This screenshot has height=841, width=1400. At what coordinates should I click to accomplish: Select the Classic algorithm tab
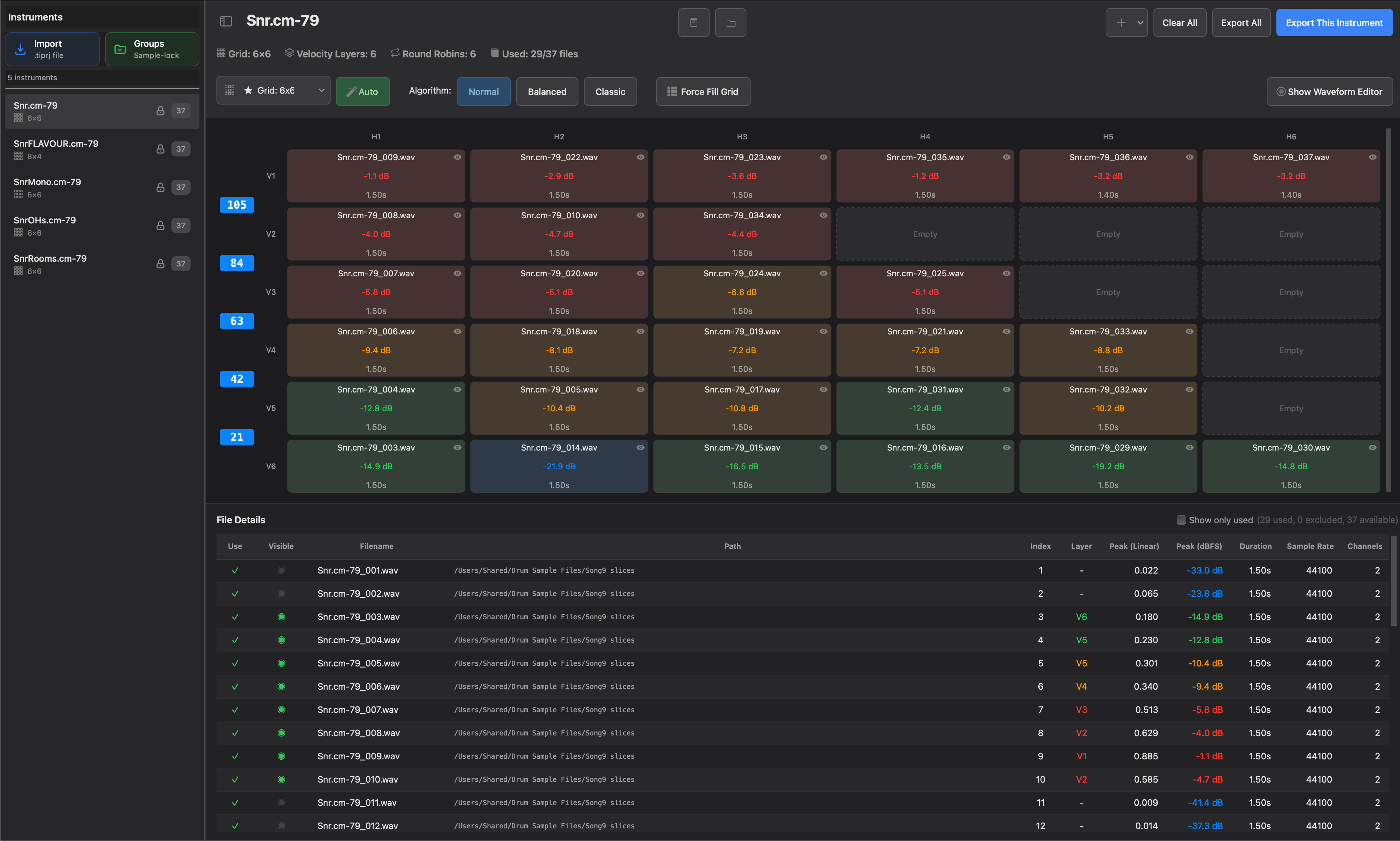tap(610, 91)
